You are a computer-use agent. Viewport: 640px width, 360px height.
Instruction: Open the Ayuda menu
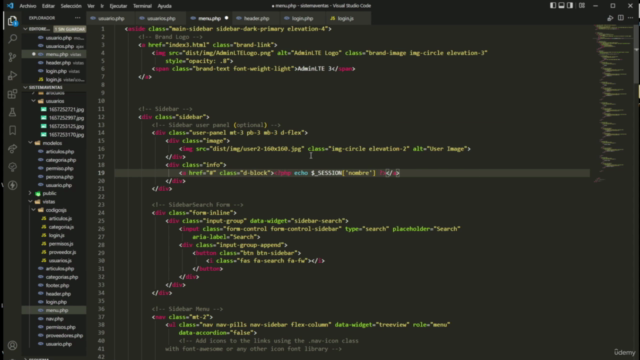pyautogui.click(x=164, y=6)
